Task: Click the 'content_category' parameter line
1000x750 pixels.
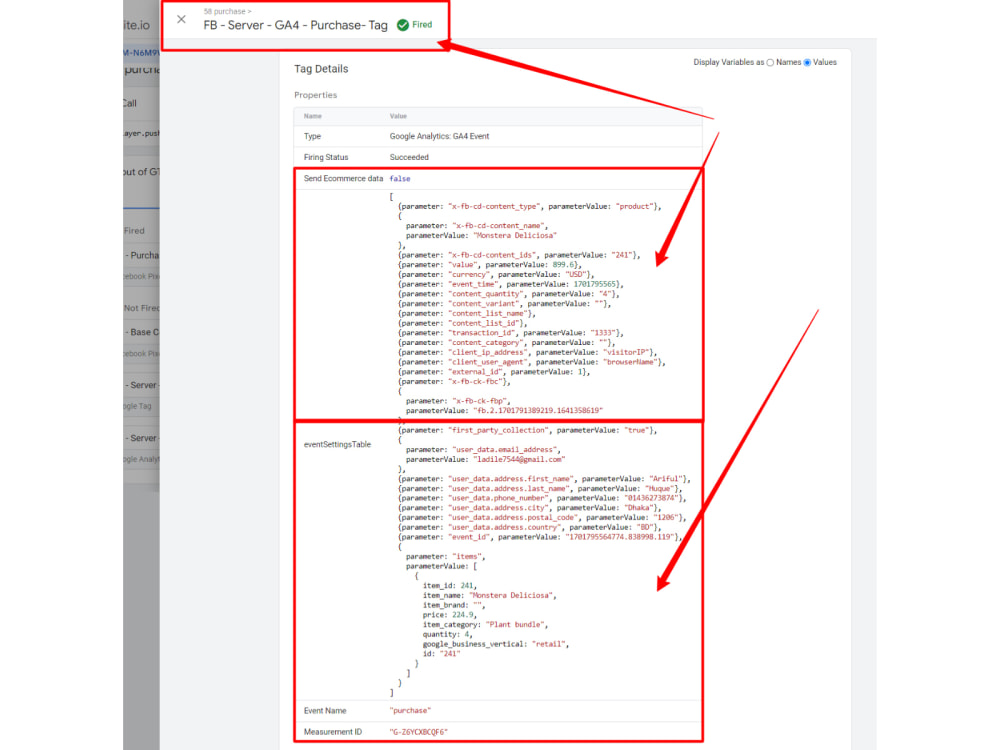Action: click(x=506, y=342)
